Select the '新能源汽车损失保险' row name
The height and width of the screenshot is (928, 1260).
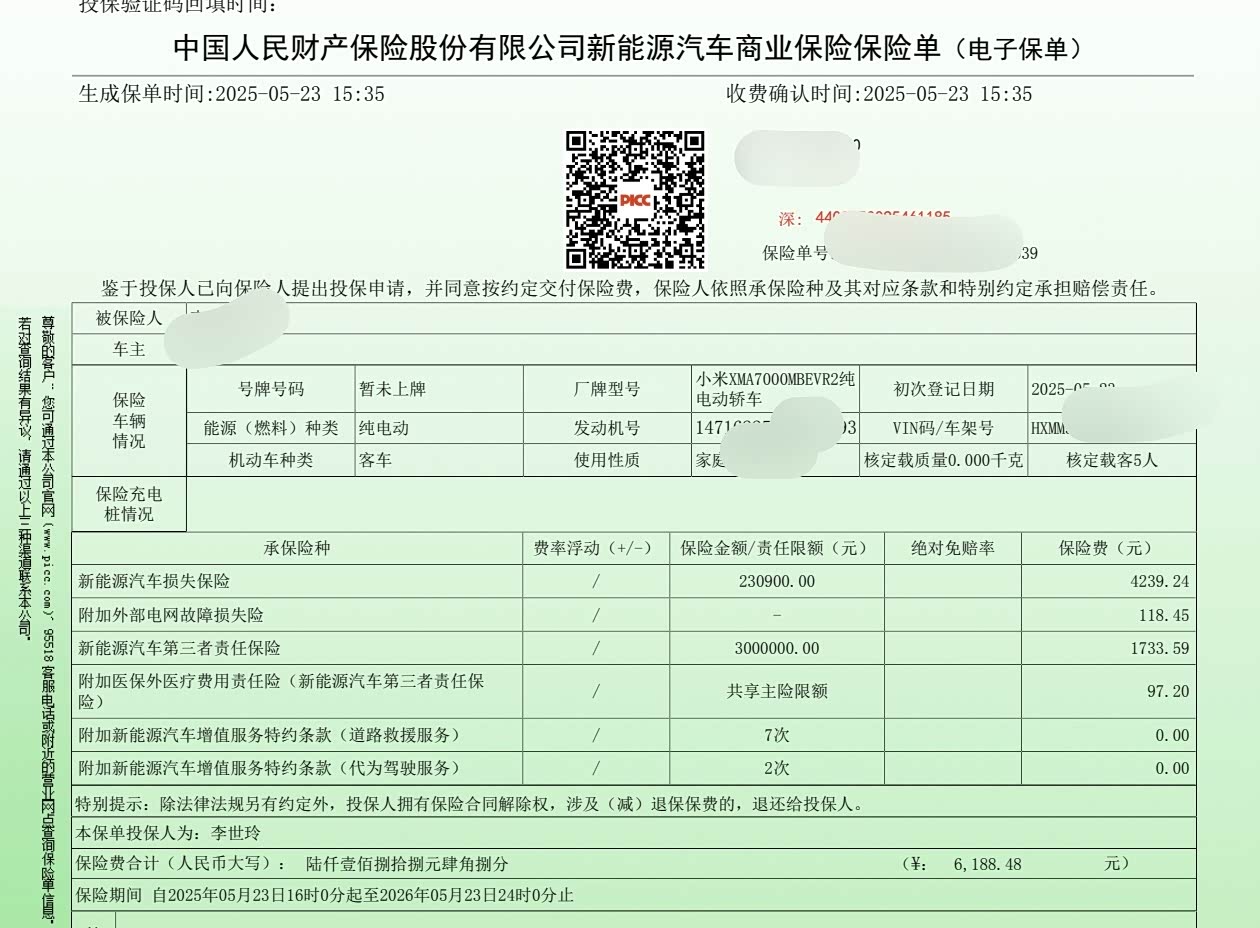(154, 581)
